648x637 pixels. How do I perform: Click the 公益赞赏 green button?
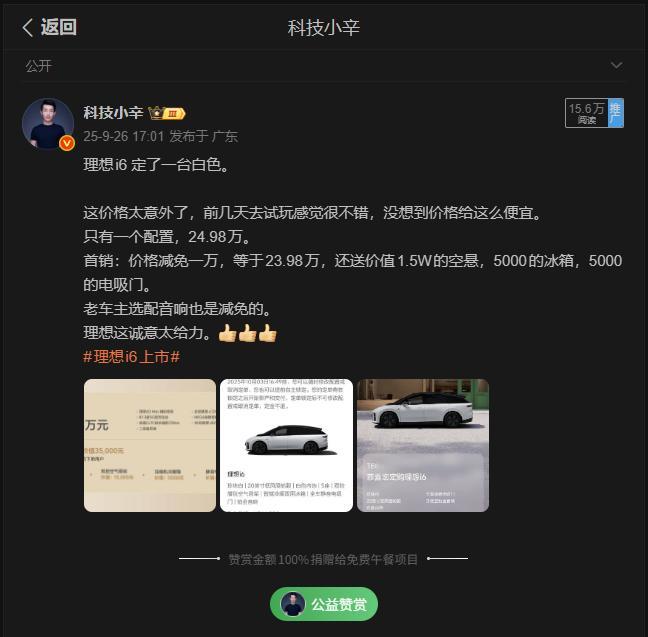pyautogui.click(x=324, y=604)
